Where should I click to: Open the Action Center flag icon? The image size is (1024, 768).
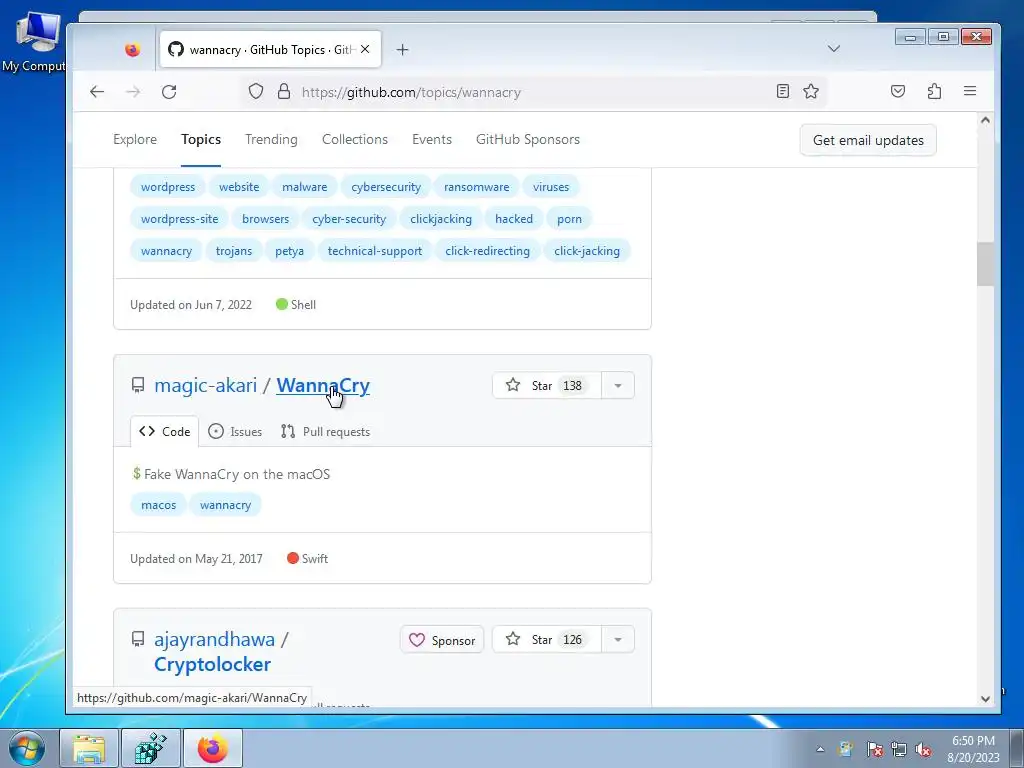click(x=875, y=749)
